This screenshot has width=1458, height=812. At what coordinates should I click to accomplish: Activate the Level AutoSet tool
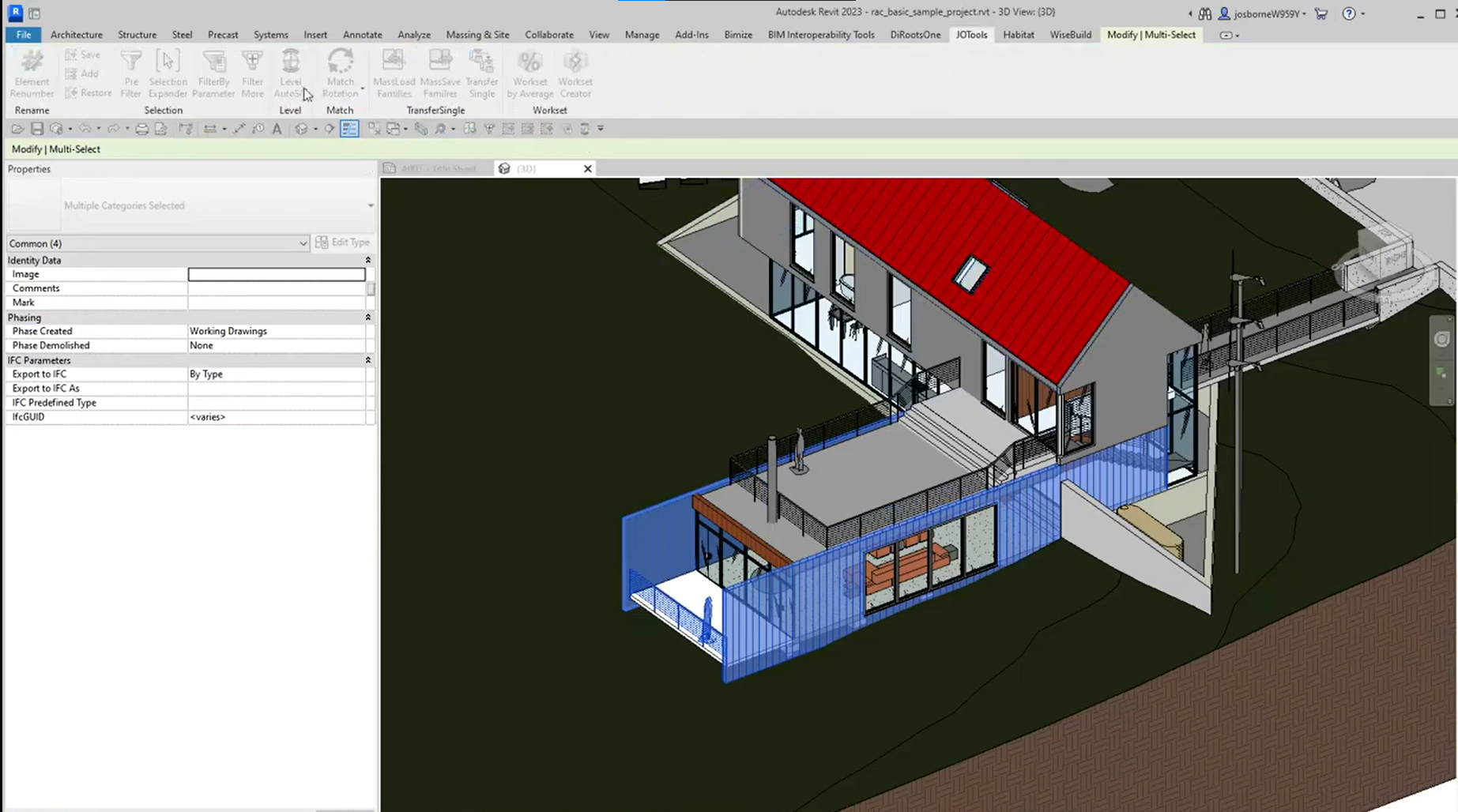(x=290, y=74)
